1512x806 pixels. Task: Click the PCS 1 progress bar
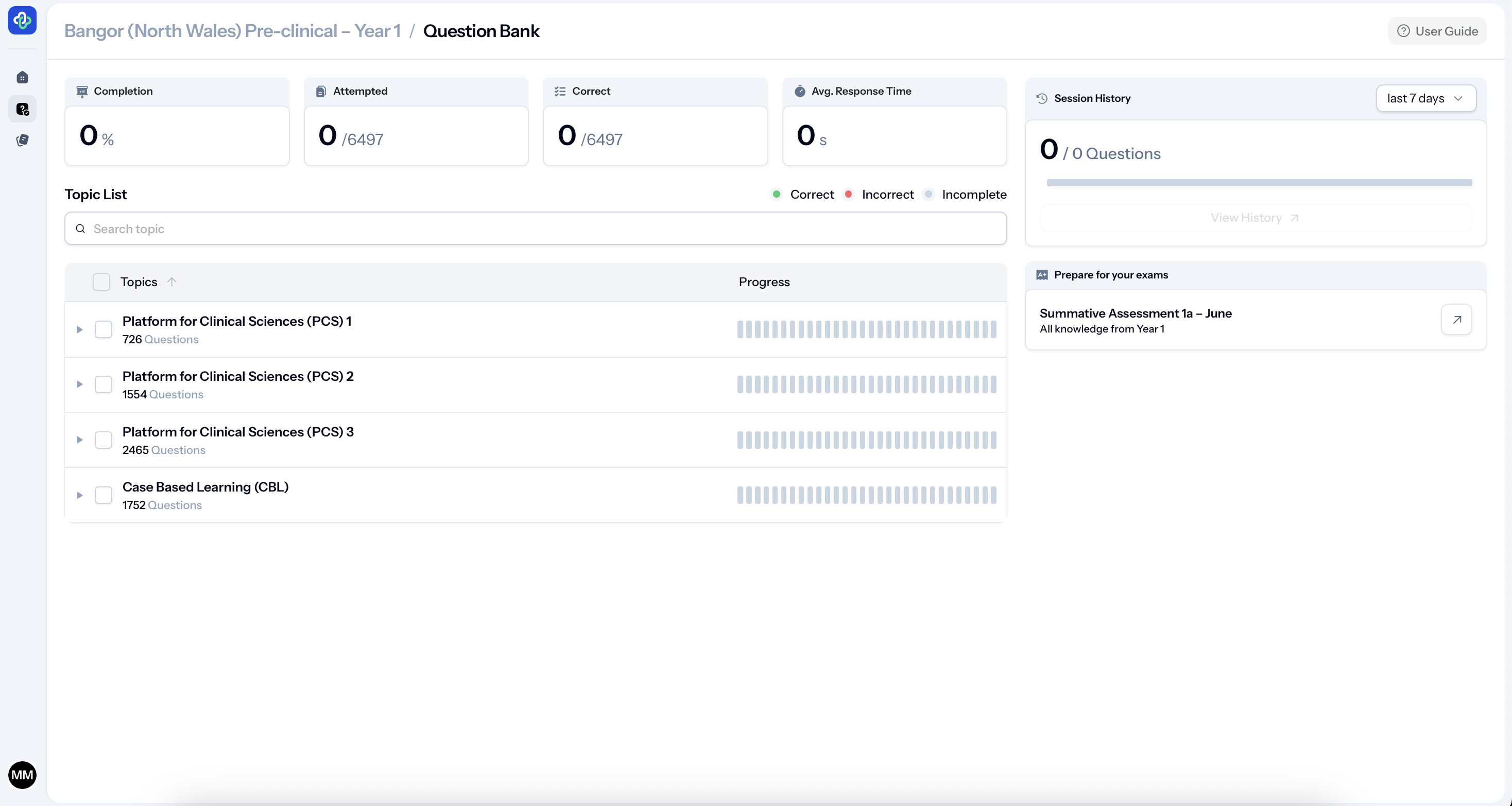coord(866,330)
